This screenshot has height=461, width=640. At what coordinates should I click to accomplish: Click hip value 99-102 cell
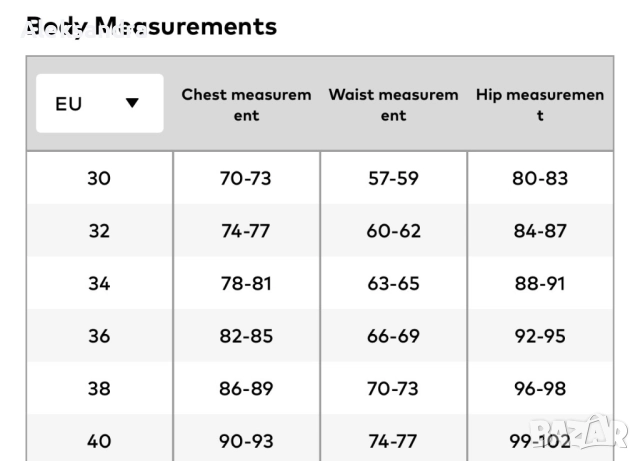point(540,440)
